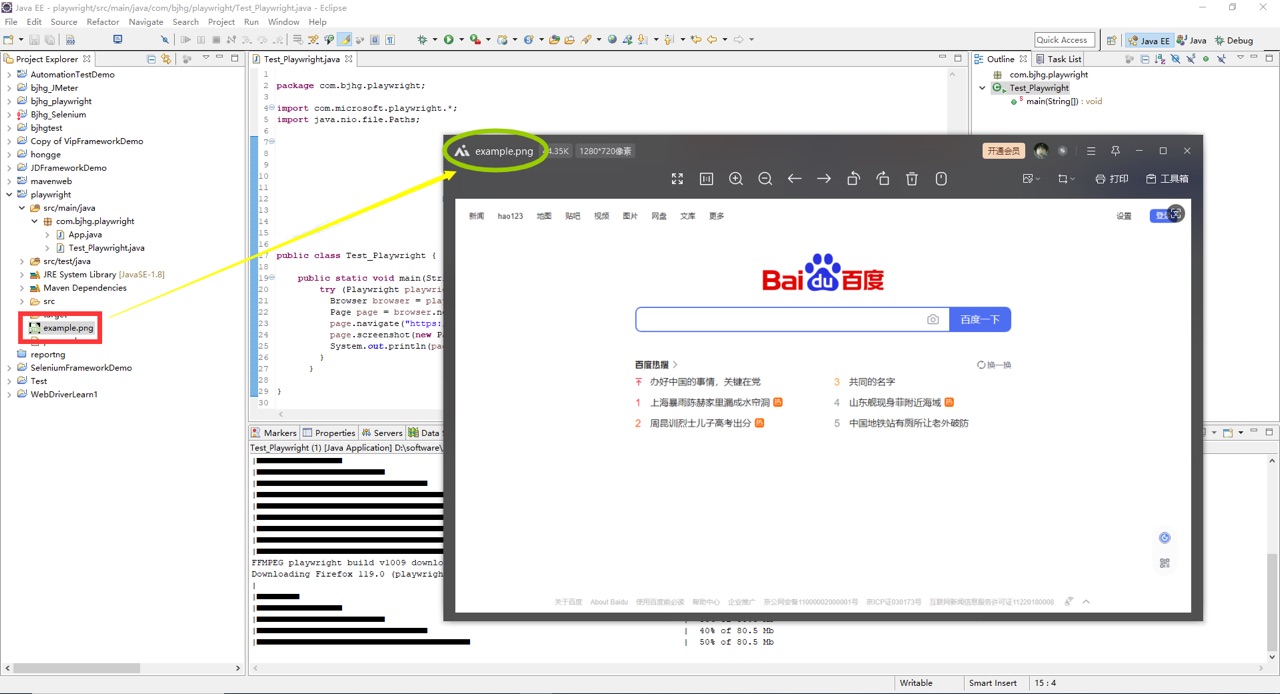Switch to Debug perspective
The width and height of the screenshot is (1280, 694).
coord(1233,41)
